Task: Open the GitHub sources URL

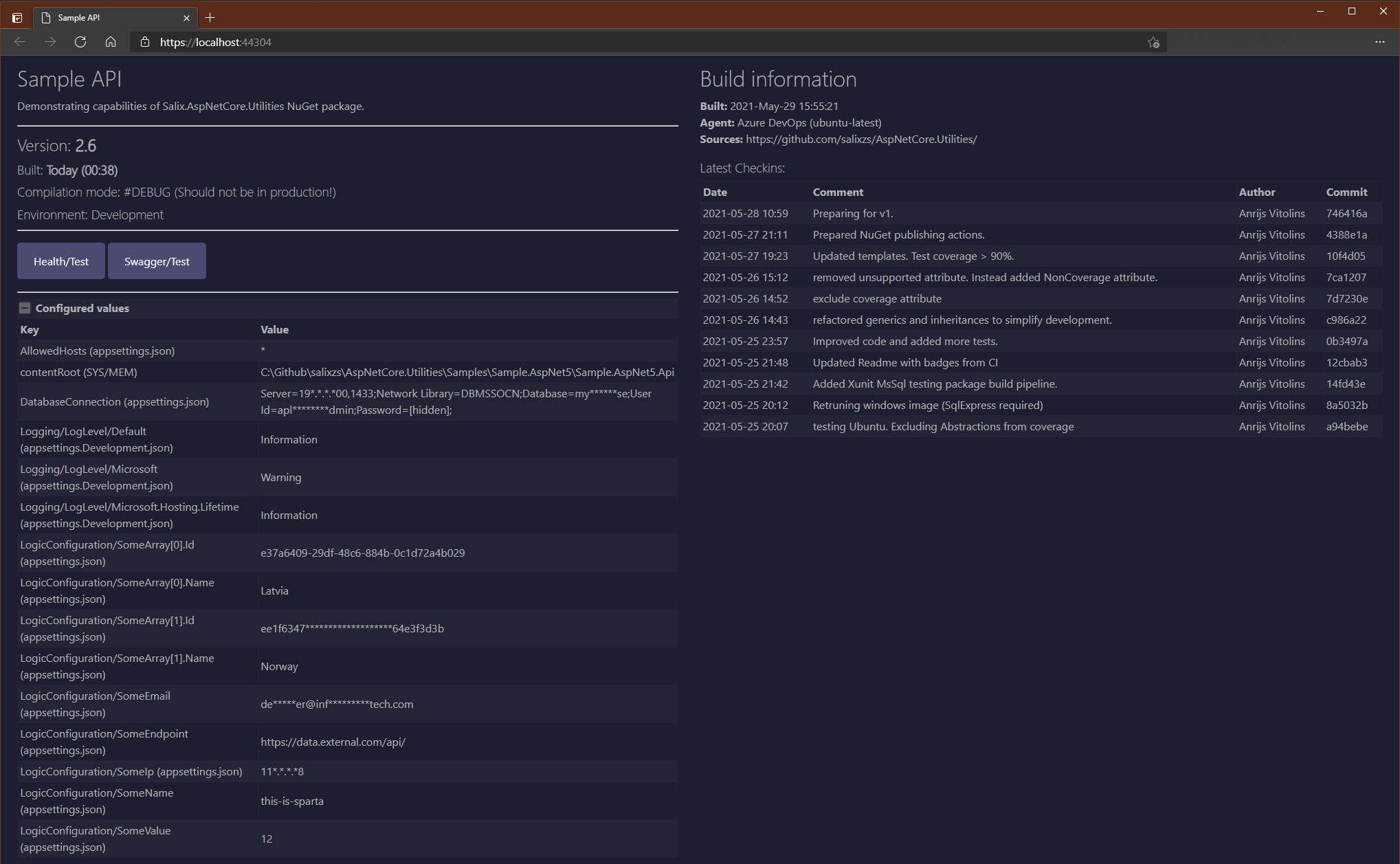Action: [861, 140]
